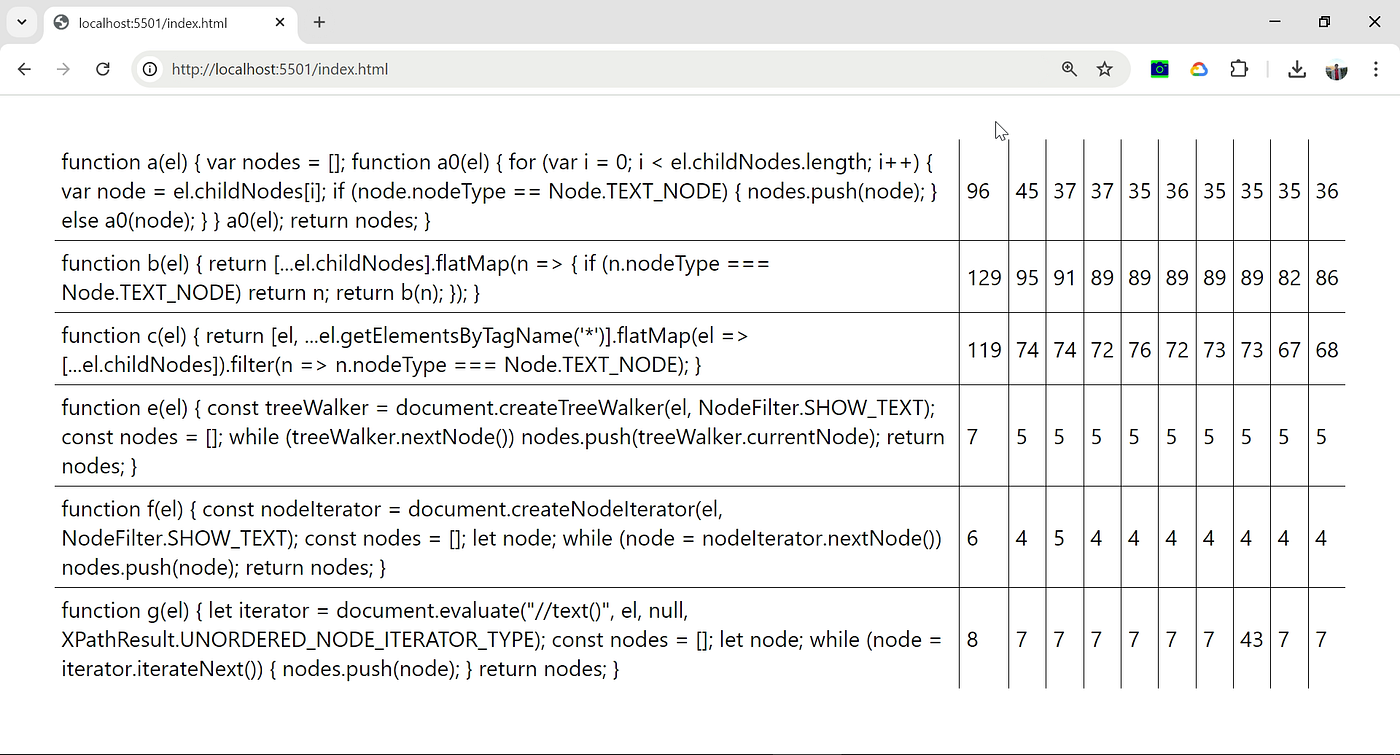Open the Downloads arrow icon
This screenshot has height=755, width=1400.
(1297, 69)
